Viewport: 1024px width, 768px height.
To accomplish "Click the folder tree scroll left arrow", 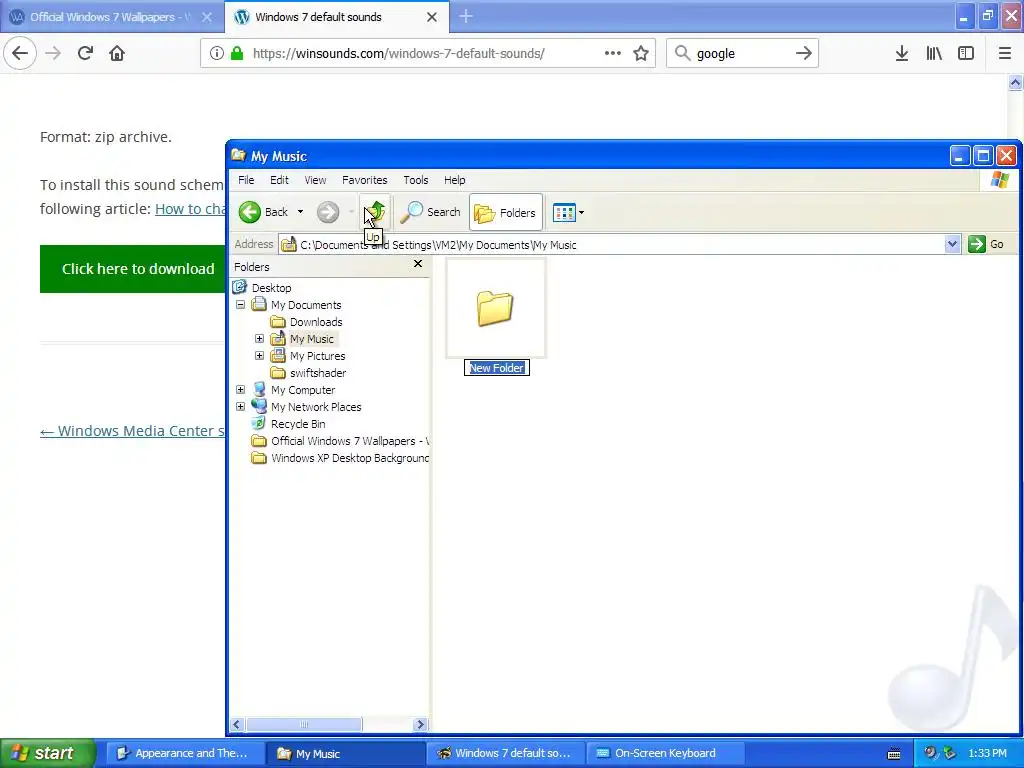I will (x=237, y=724).
